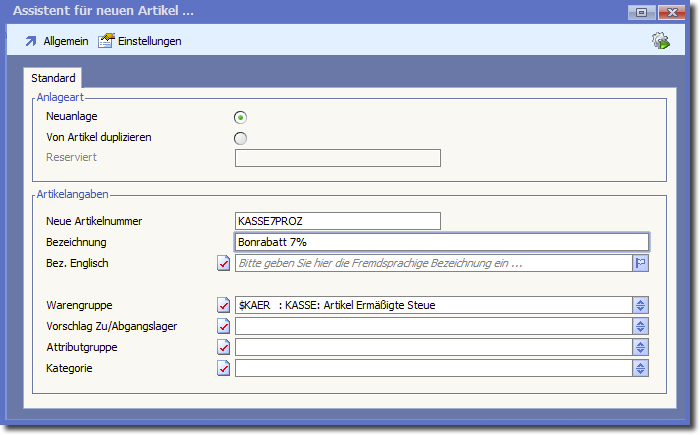Toggle the Vorschlag Zu/Abgangslager checkbox
This screenshot has width=700, height=435.
224,326
